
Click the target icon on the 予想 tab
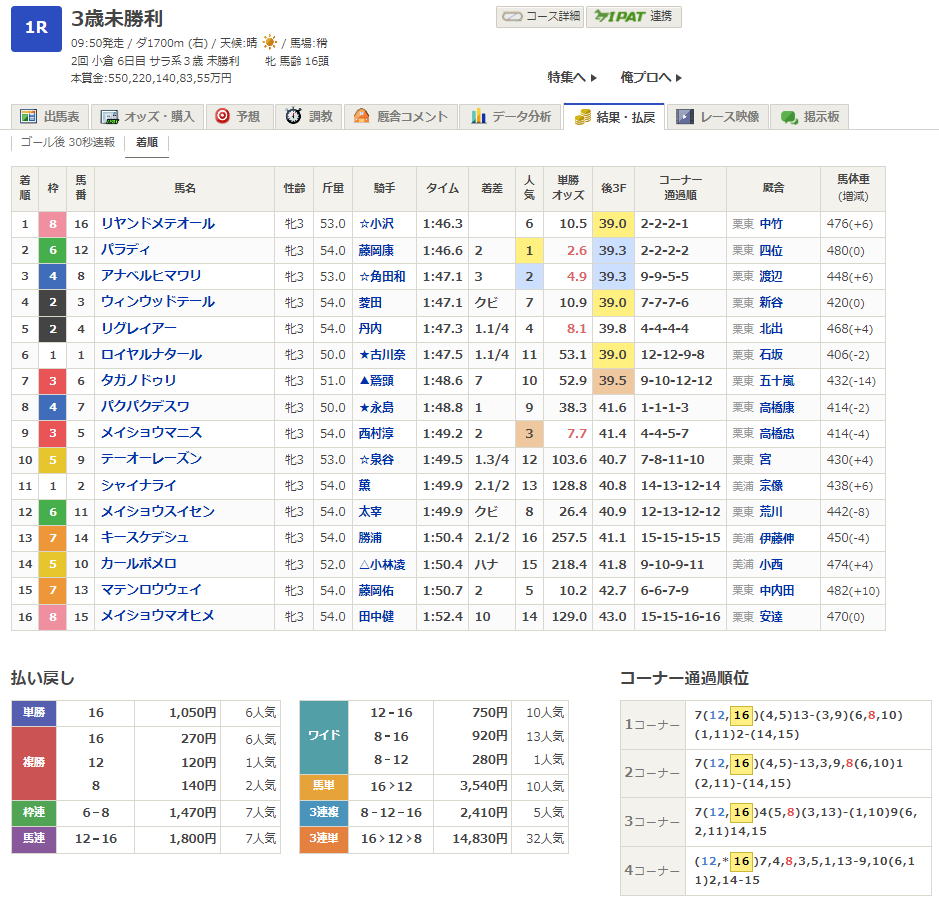pos(222,117)
